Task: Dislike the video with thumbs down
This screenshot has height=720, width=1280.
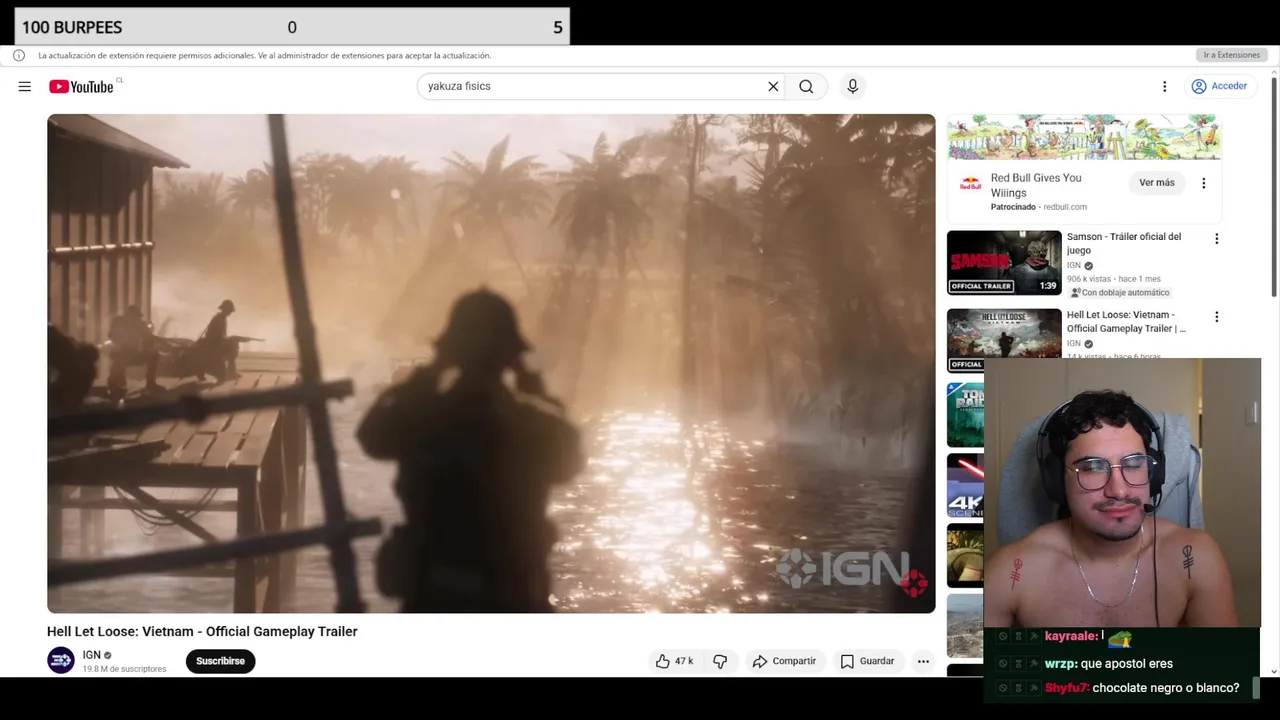Action: [x=720, y=661]
